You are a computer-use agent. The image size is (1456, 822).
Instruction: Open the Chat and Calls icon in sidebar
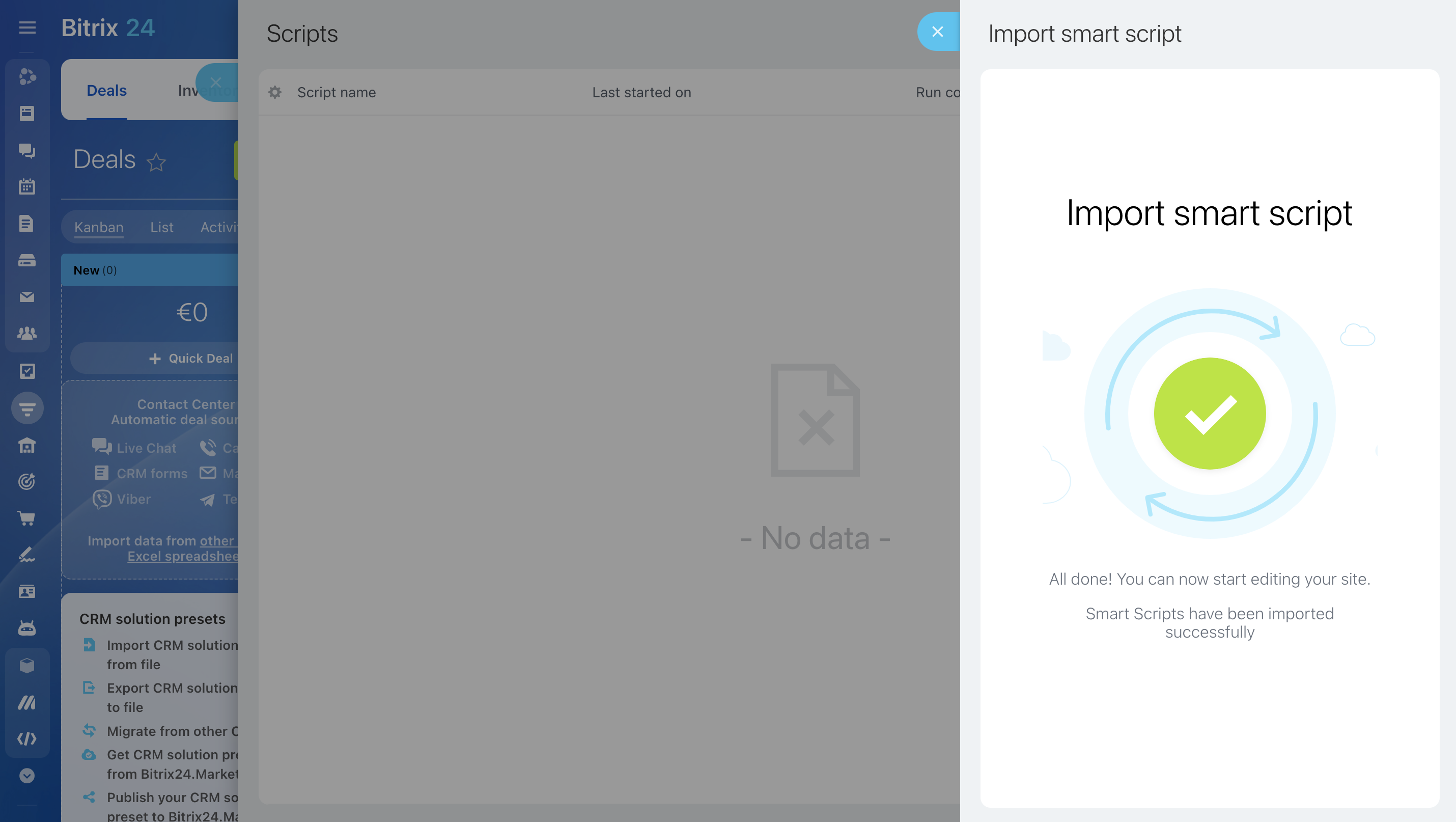27,151
